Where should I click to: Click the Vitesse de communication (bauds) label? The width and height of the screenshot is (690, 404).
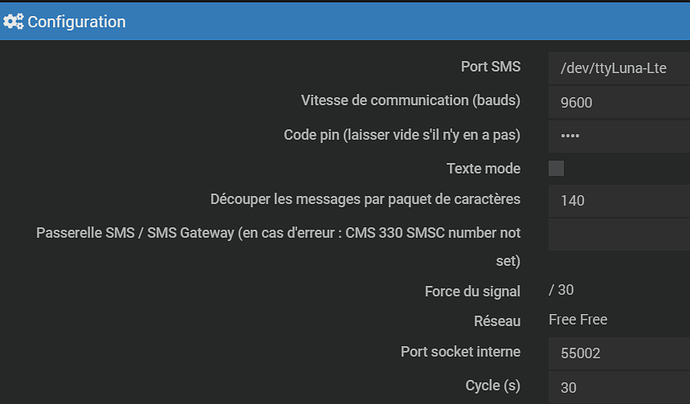411,100
